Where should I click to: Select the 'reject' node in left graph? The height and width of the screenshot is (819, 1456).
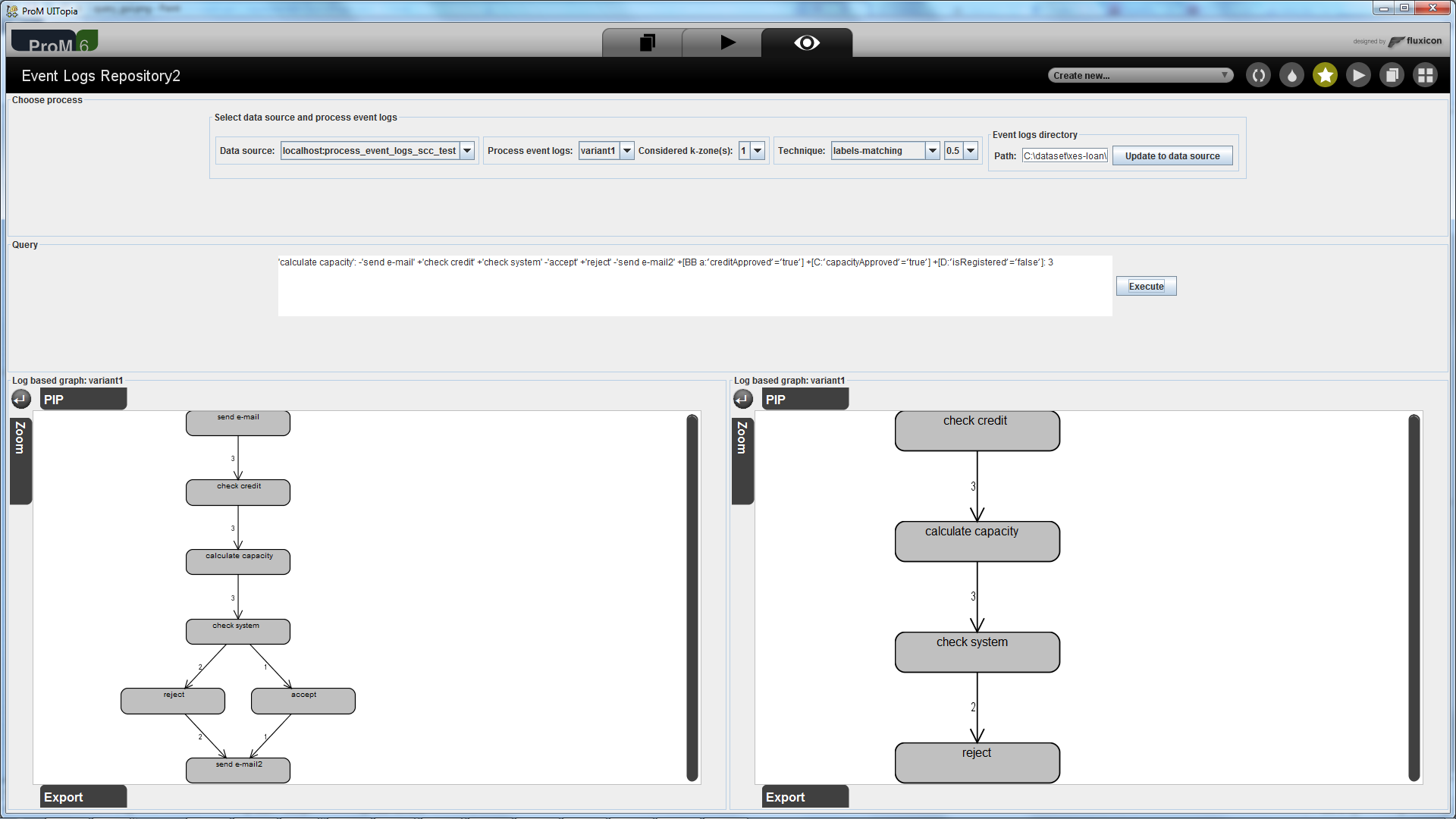click(x=173, y=701)
